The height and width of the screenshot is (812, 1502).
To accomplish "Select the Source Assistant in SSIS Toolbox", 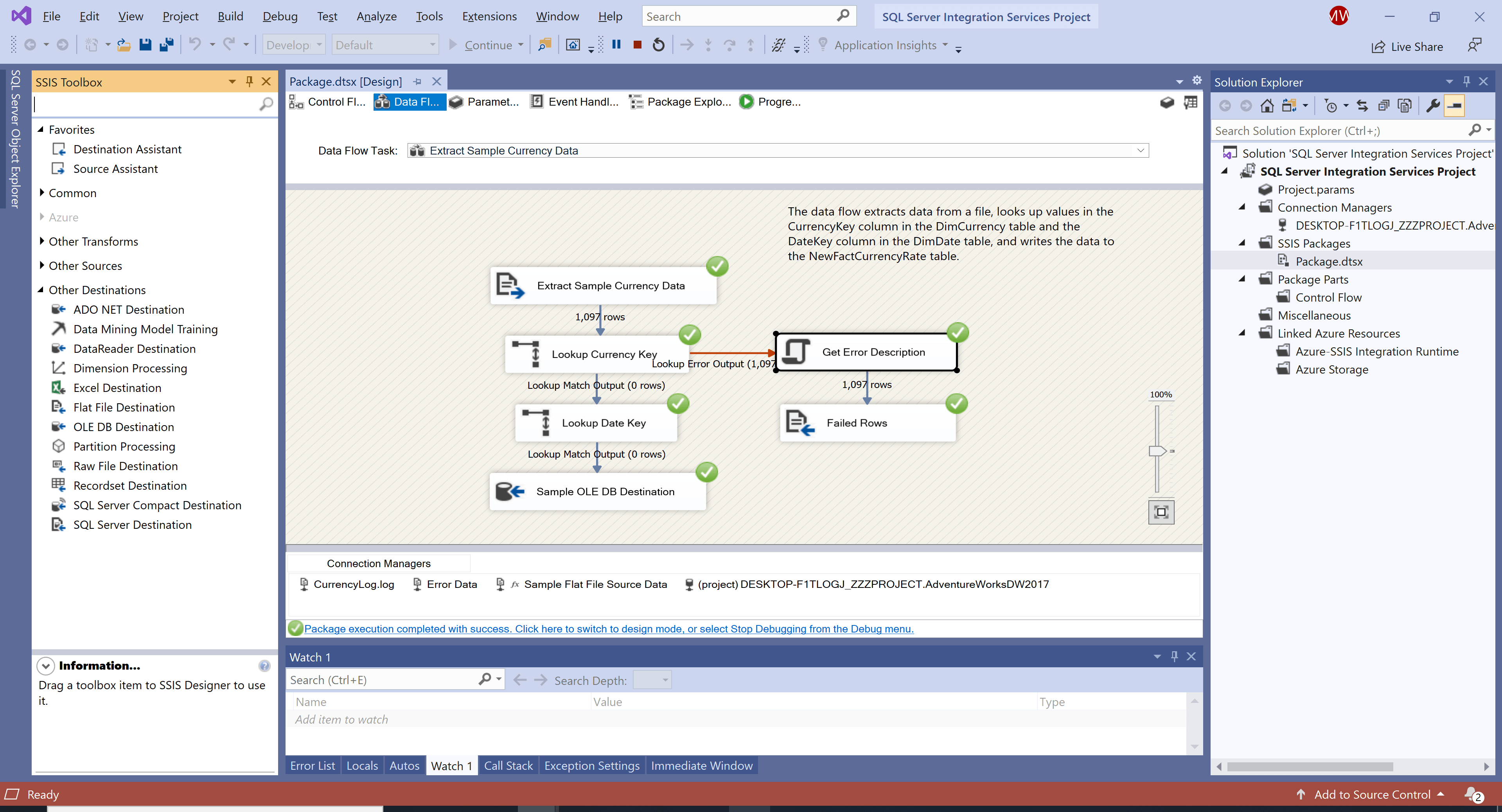I will 115,169.
